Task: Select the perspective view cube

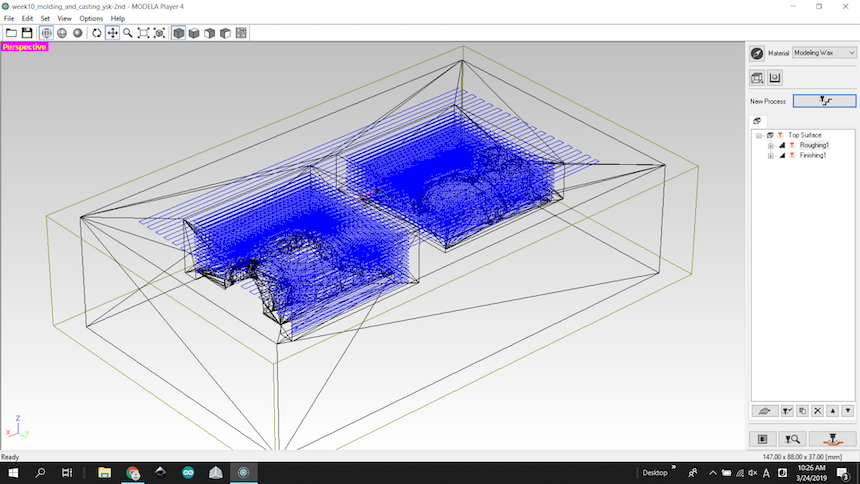Action: (x=178, y=33)
